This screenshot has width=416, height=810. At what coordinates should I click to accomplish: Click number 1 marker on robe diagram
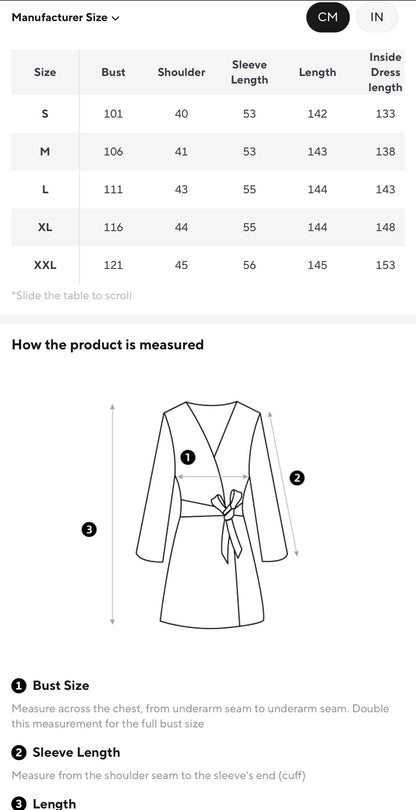coord(188,457)
